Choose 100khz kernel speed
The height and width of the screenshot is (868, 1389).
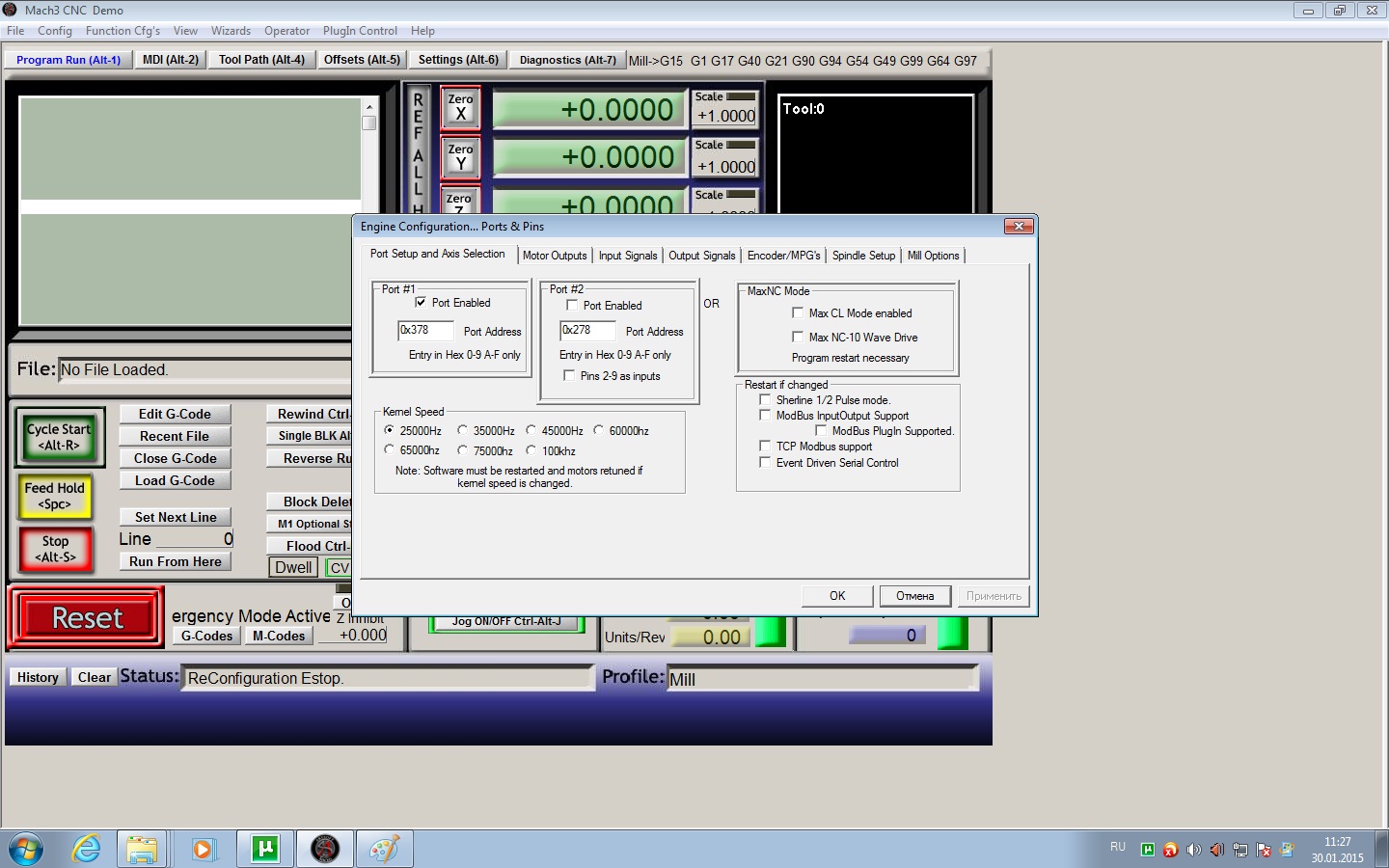coord(531,449)
